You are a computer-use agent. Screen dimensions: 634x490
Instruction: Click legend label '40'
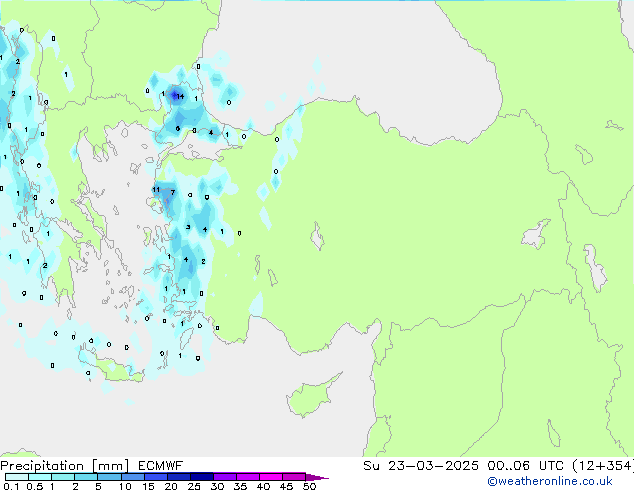(263, 486)
